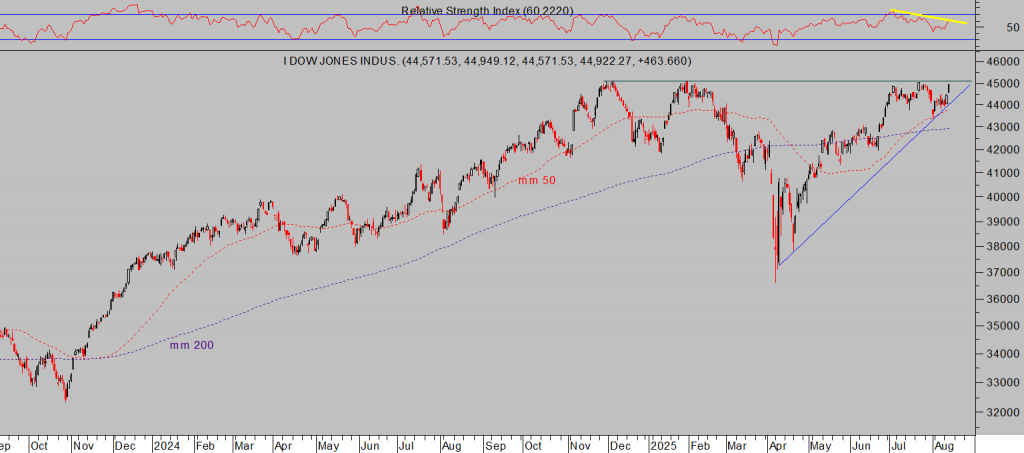Select the yellow RSI divergence trendline
The height and width of the screenshot is (453, 1024).
point(929,17)
